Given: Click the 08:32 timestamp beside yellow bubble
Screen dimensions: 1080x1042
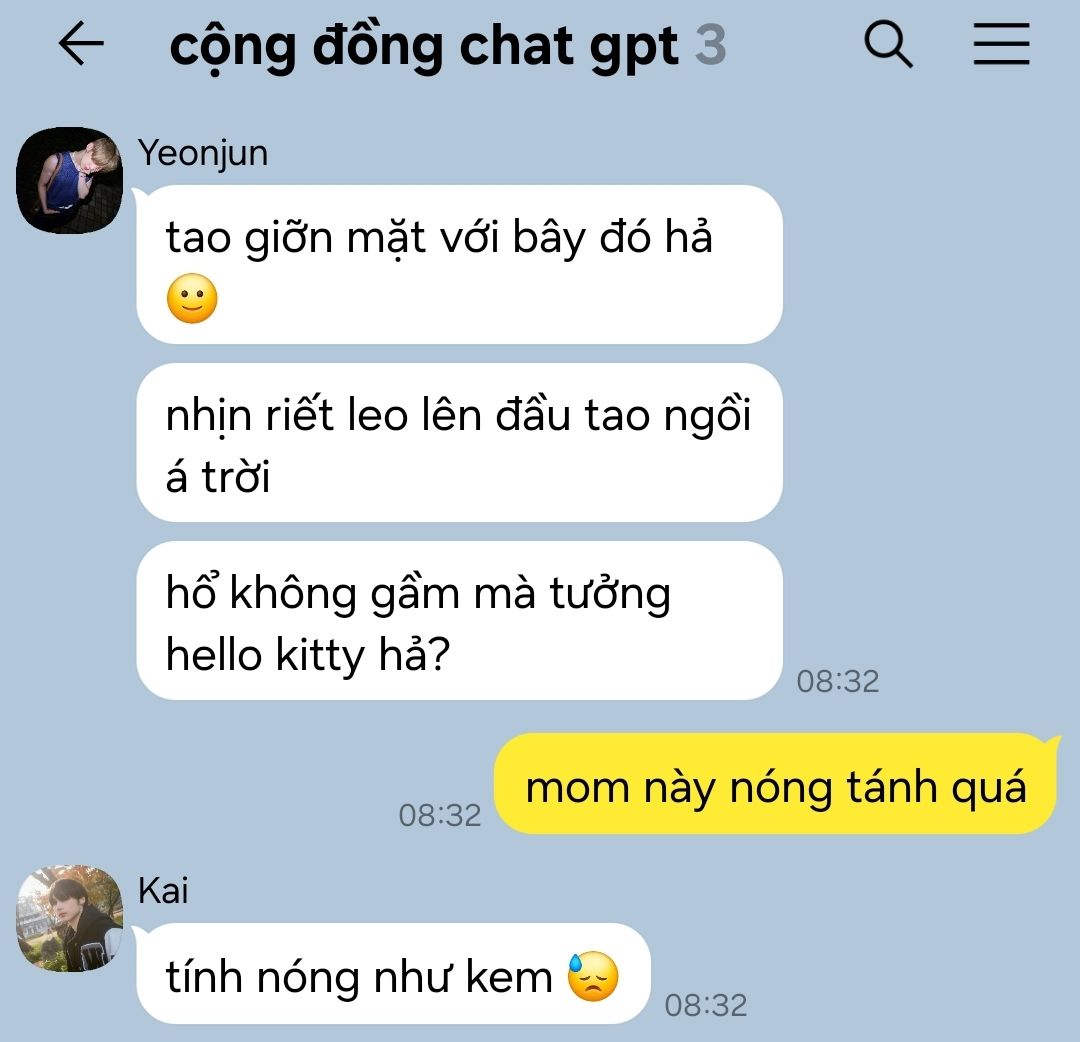Looking at the screenshot, I should pyautogui.click(x=439, y=815).
